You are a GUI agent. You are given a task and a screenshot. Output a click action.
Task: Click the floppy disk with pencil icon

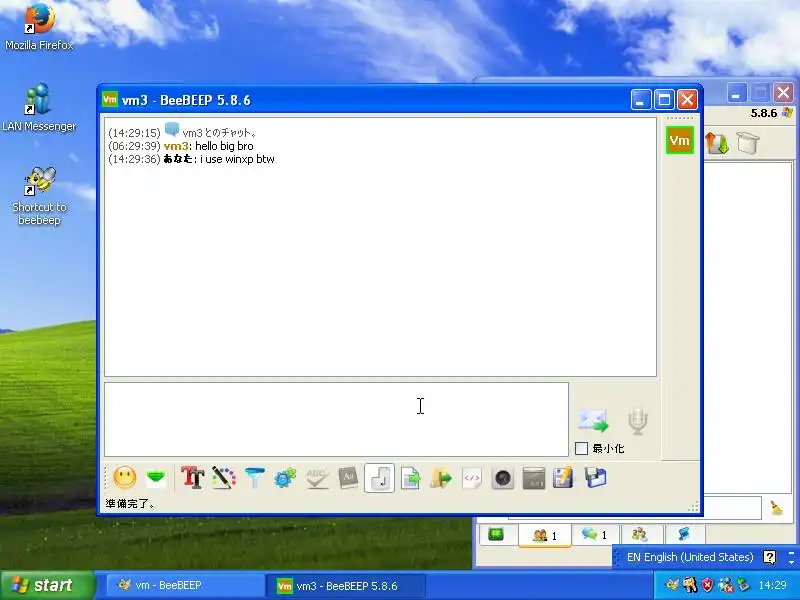(x=563, y=478)
